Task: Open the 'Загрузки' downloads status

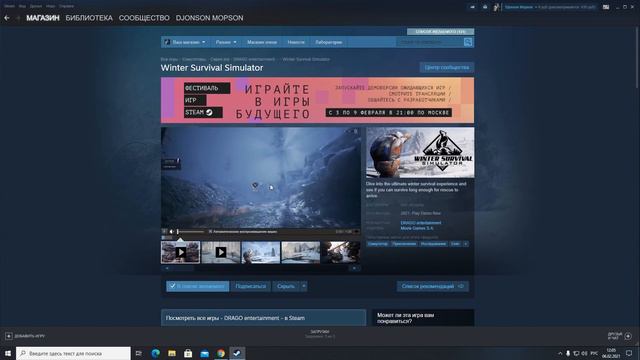Action: pyautogui.click(x=320, y=334)
